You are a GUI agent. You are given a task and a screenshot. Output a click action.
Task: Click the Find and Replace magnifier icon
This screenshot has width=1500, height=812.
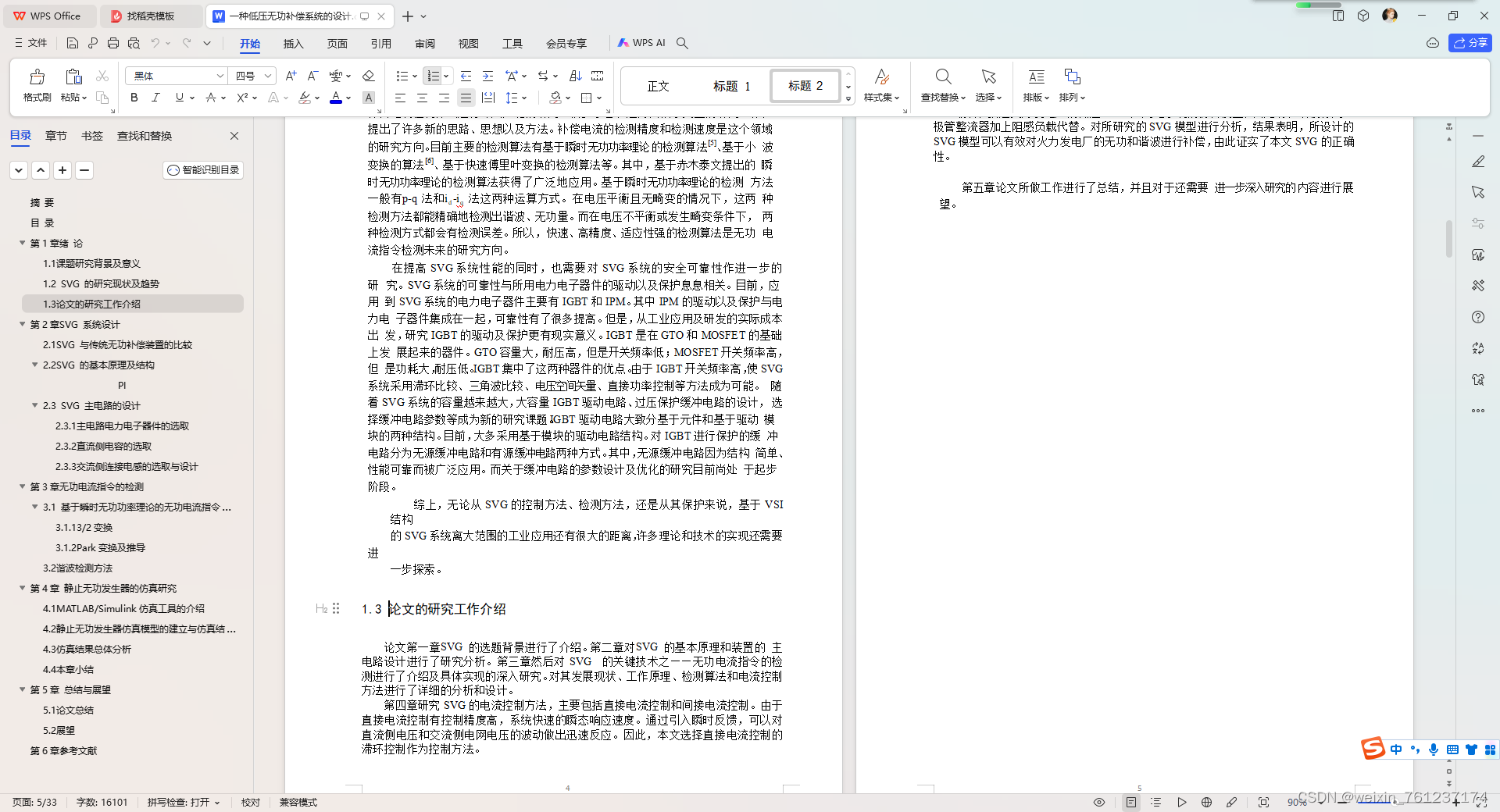[943, 77]
